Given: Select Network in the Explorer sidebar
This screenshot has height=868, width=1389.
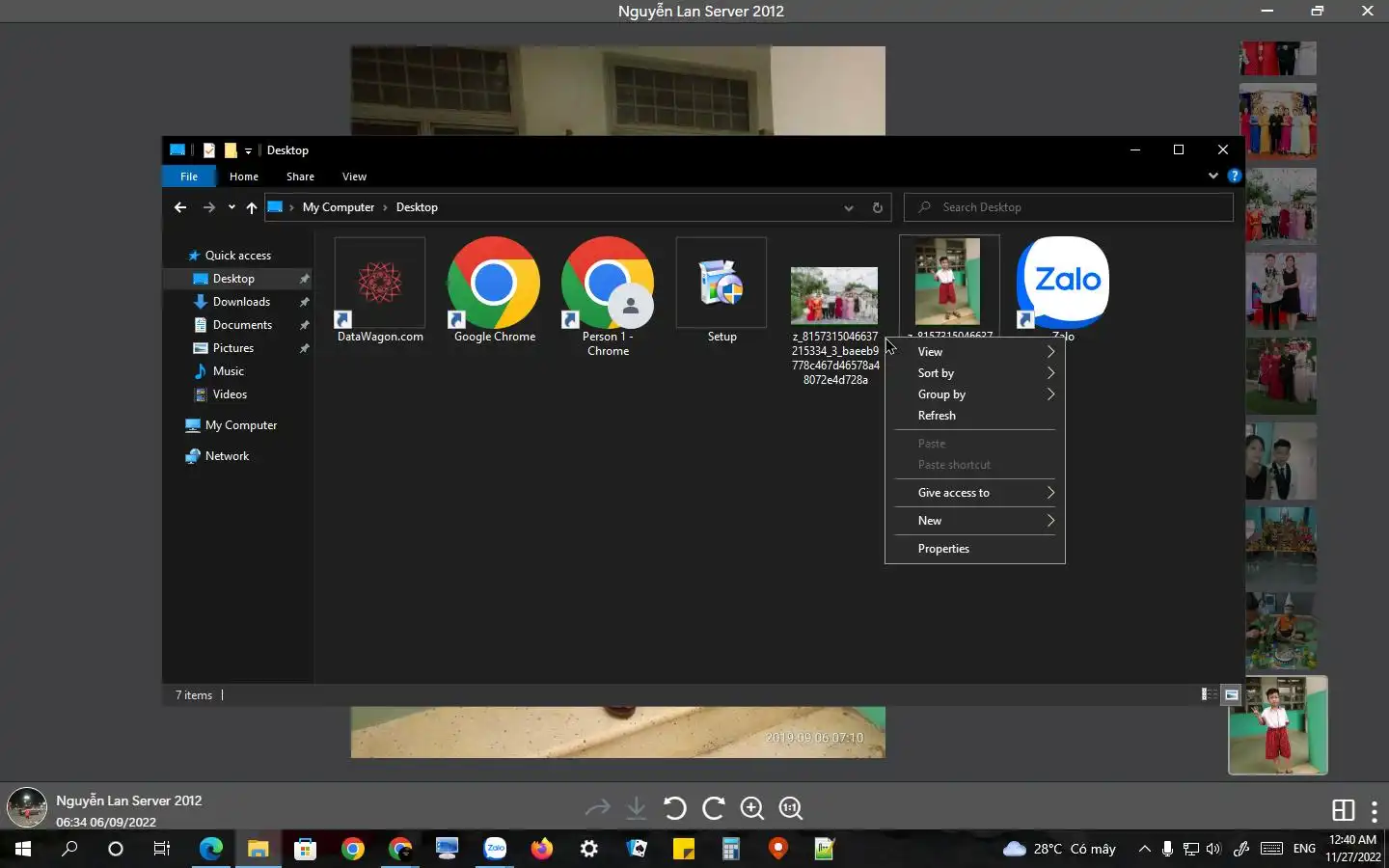Looking at the screenshot, I should tap(227, 456).
